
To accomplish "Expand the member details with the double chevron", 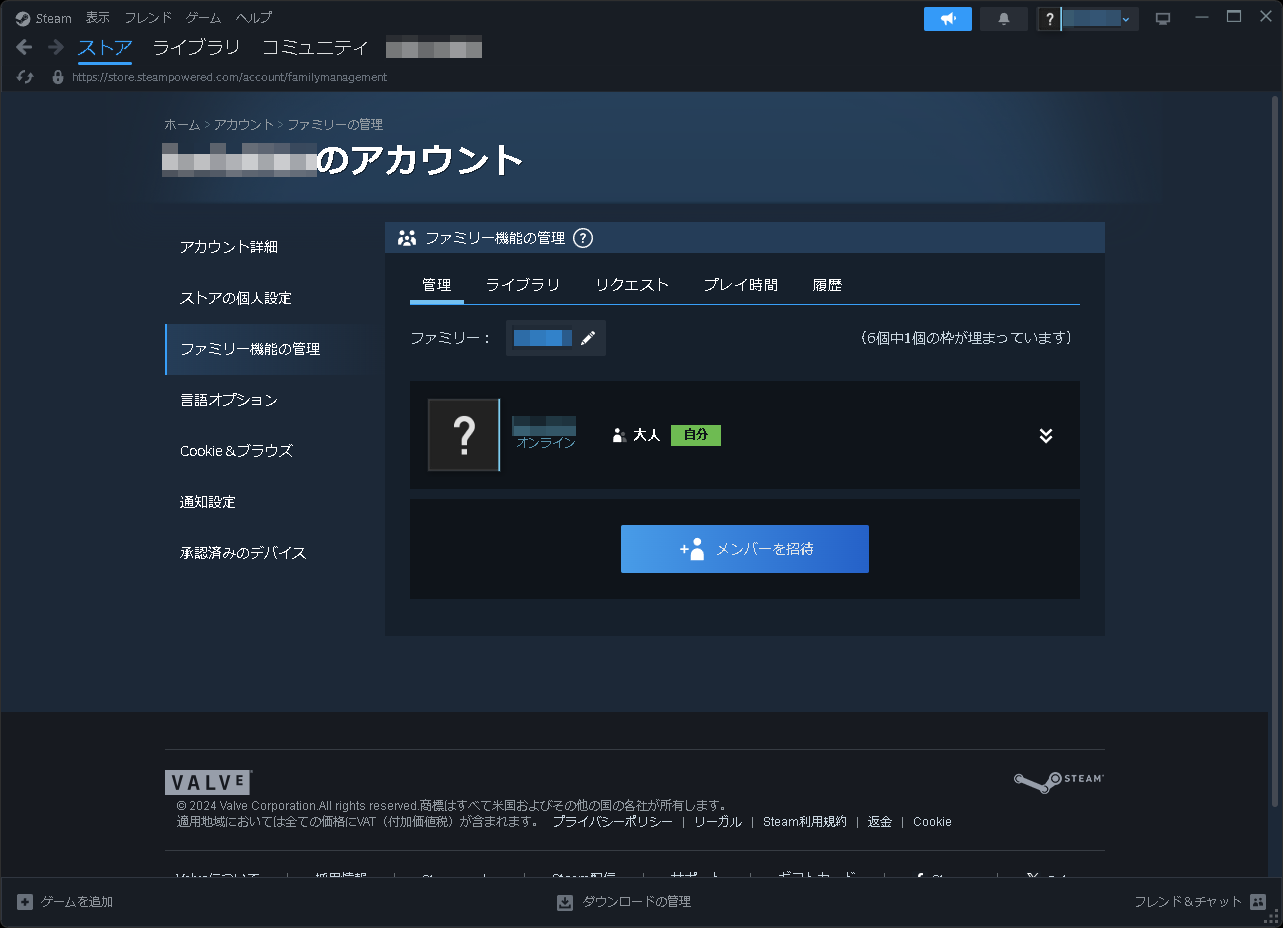I will tap(1045, 435).
